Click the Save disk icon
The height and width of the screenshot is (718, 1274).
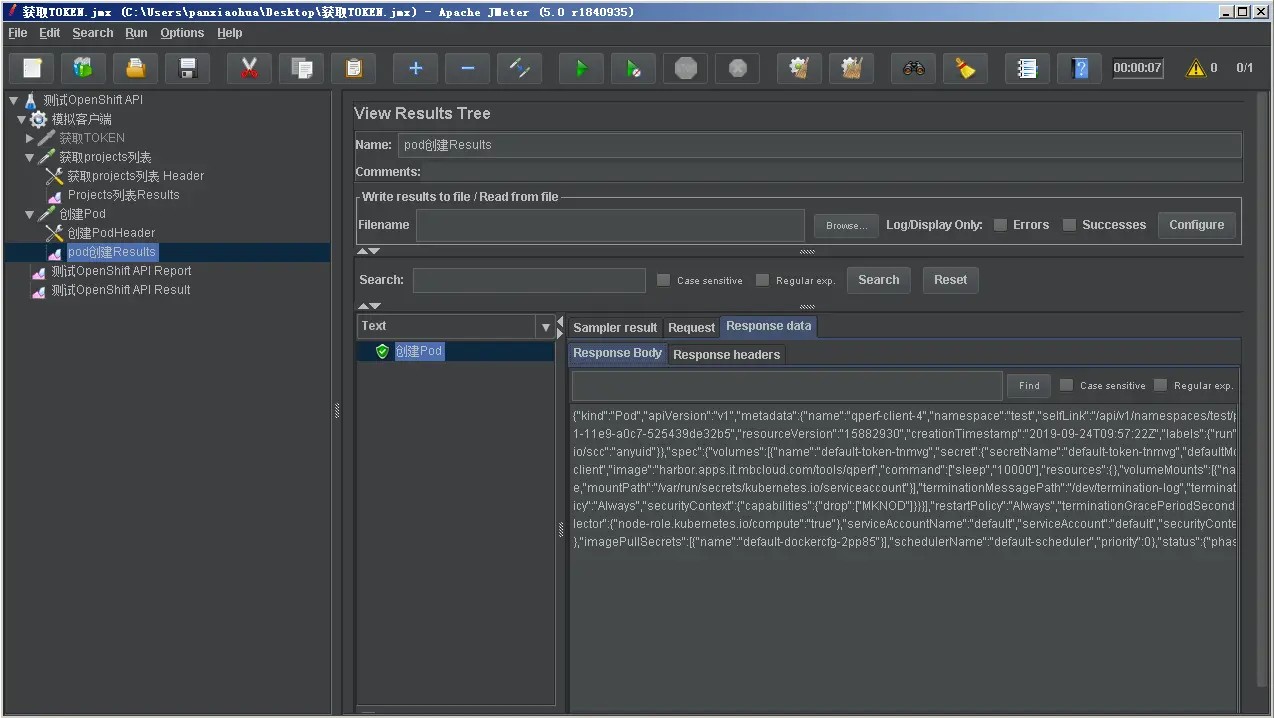[x=187, y=68]
